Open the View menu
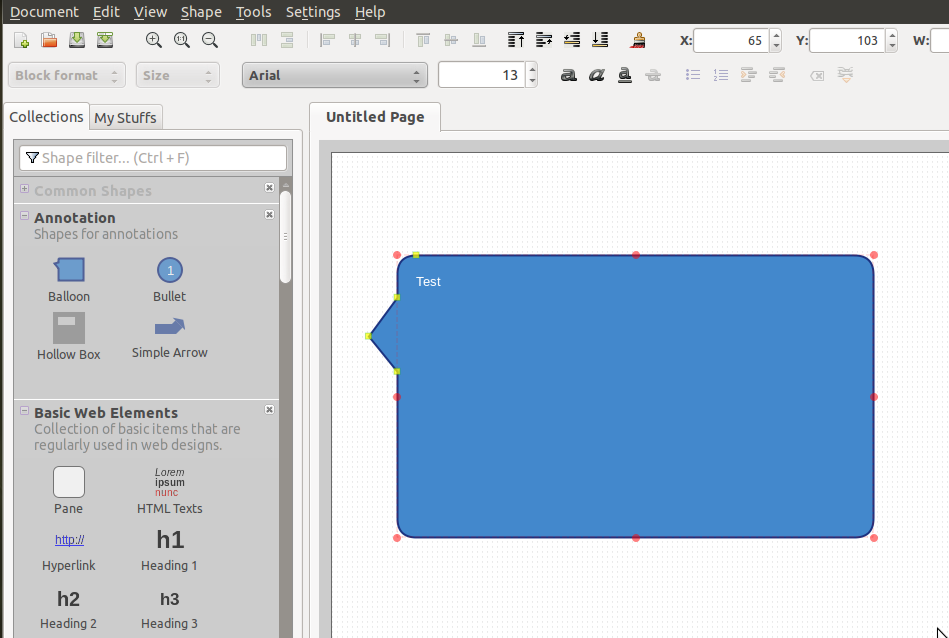This screenshot has width=949, height=638. tap(150, 12)
